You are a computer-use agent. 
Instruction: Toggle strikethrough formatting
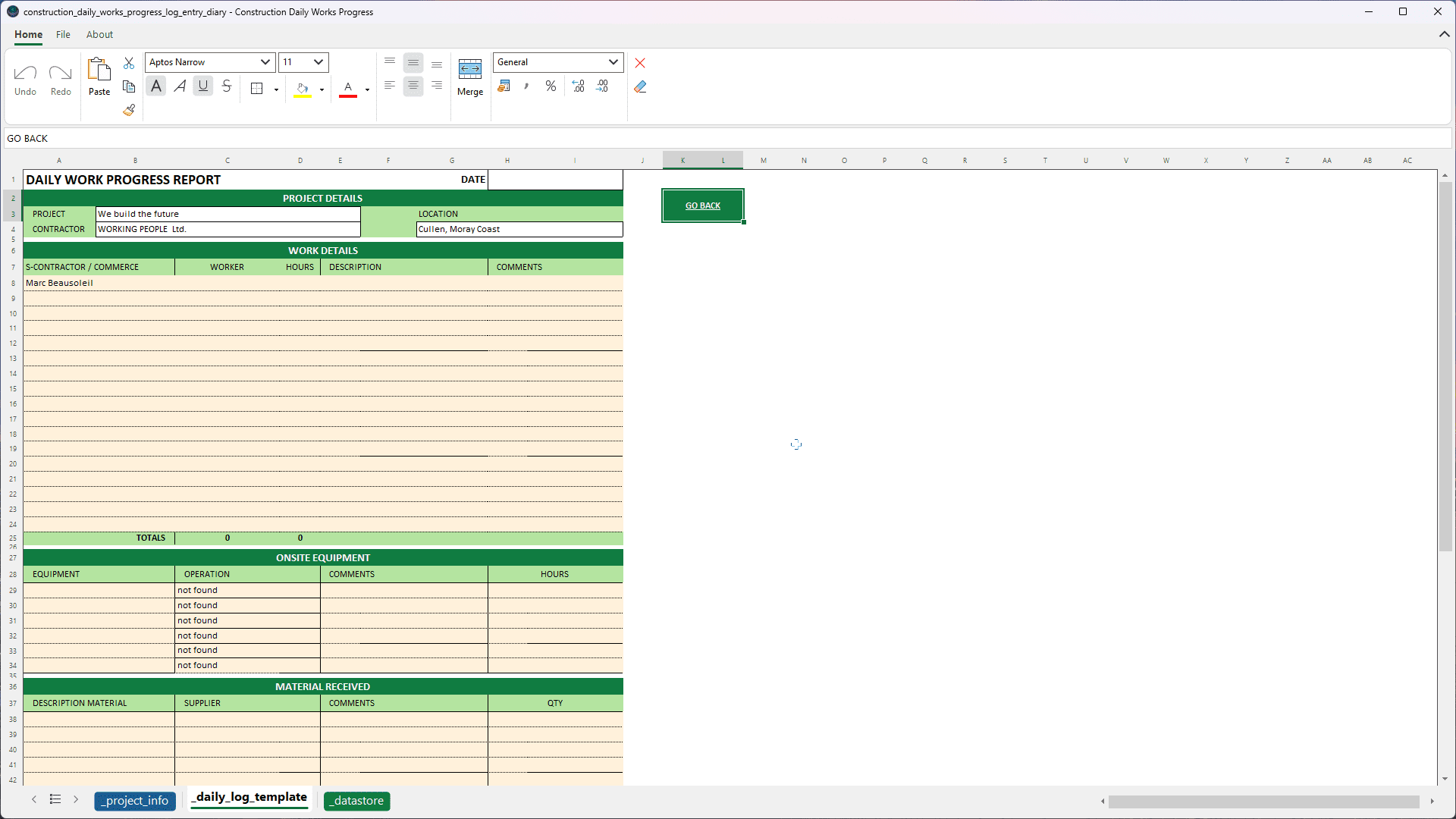[x=227, y=86]
